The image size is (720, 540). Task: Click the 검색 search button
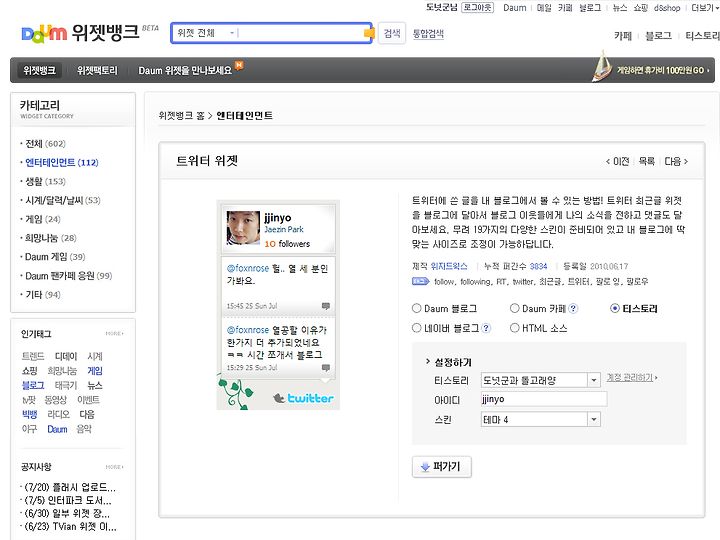tap(392, 33)
